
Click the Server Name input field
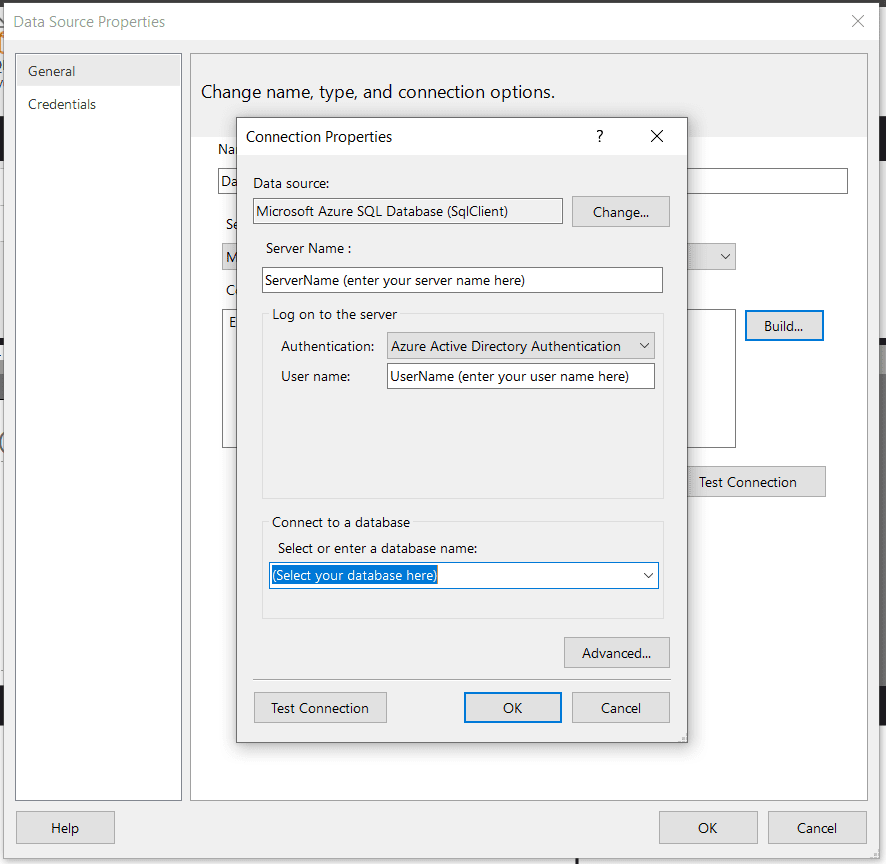462,280
